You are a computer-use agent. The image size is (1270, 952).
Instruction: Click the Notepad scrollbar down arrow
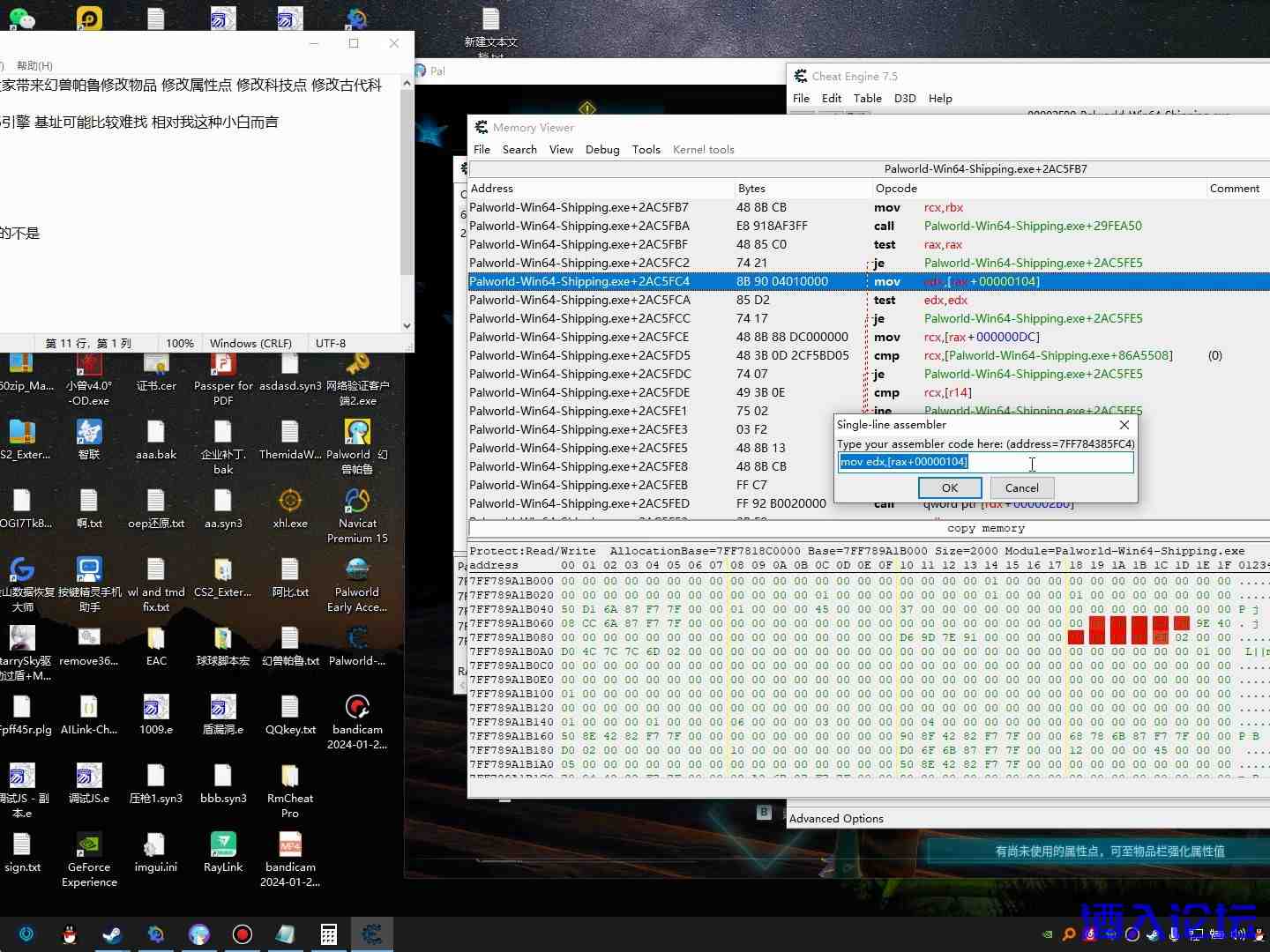click(x=407, y=325)
